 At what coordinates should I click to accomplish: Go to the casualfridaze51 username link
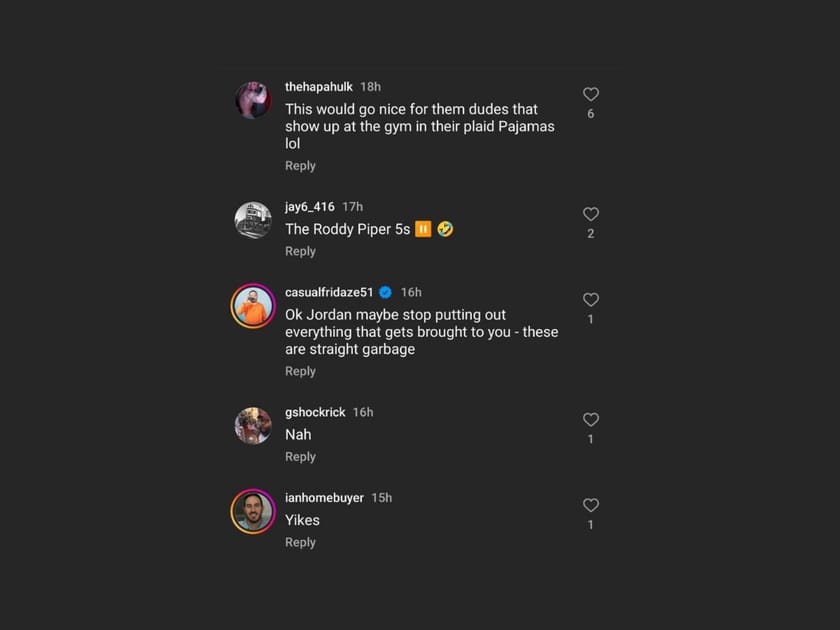coord(329,292)
